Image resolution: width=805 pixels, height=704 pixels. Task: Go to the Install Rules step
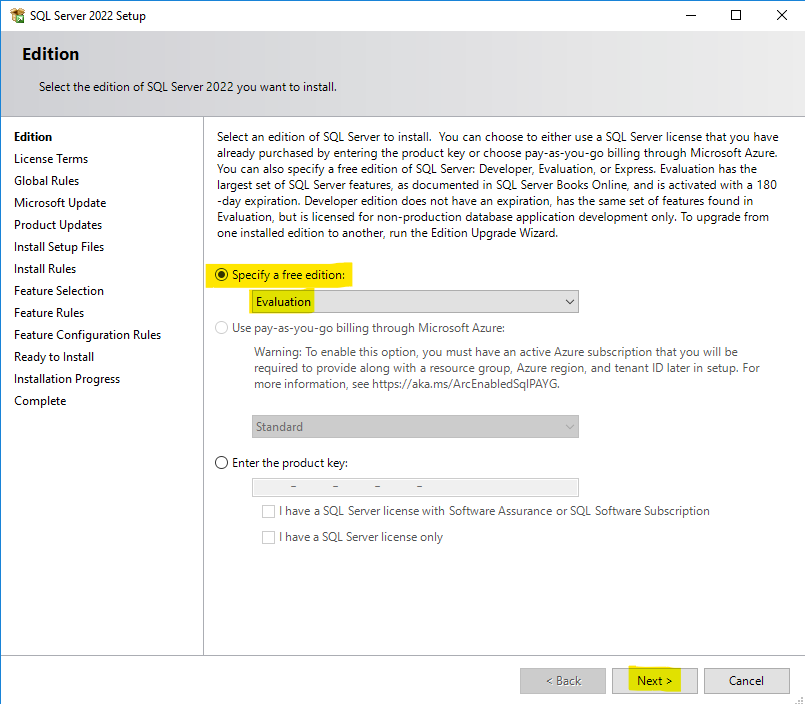45,268
